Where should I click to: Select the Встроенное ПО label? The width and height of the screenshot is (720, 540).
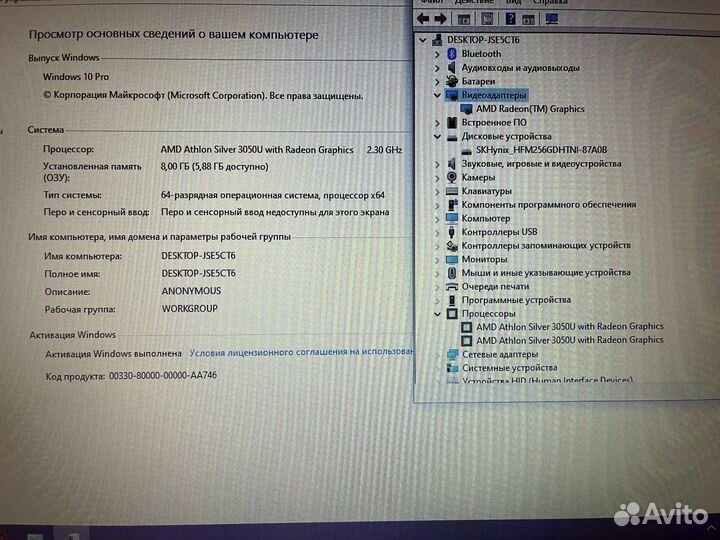pos(494,123)
